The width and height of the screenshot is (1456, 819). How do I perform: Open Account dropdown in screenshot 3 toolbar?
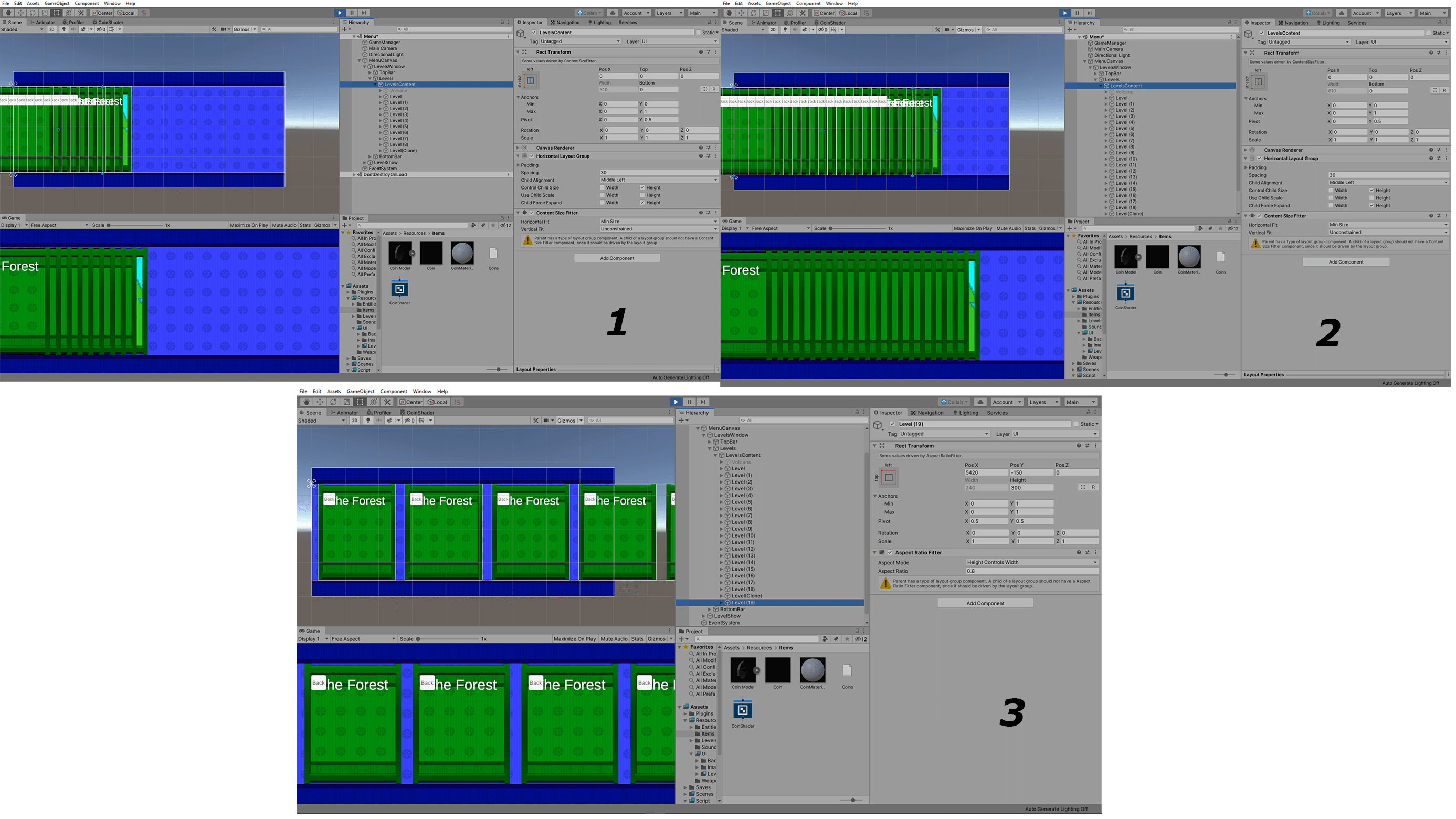click(1007, 402)
